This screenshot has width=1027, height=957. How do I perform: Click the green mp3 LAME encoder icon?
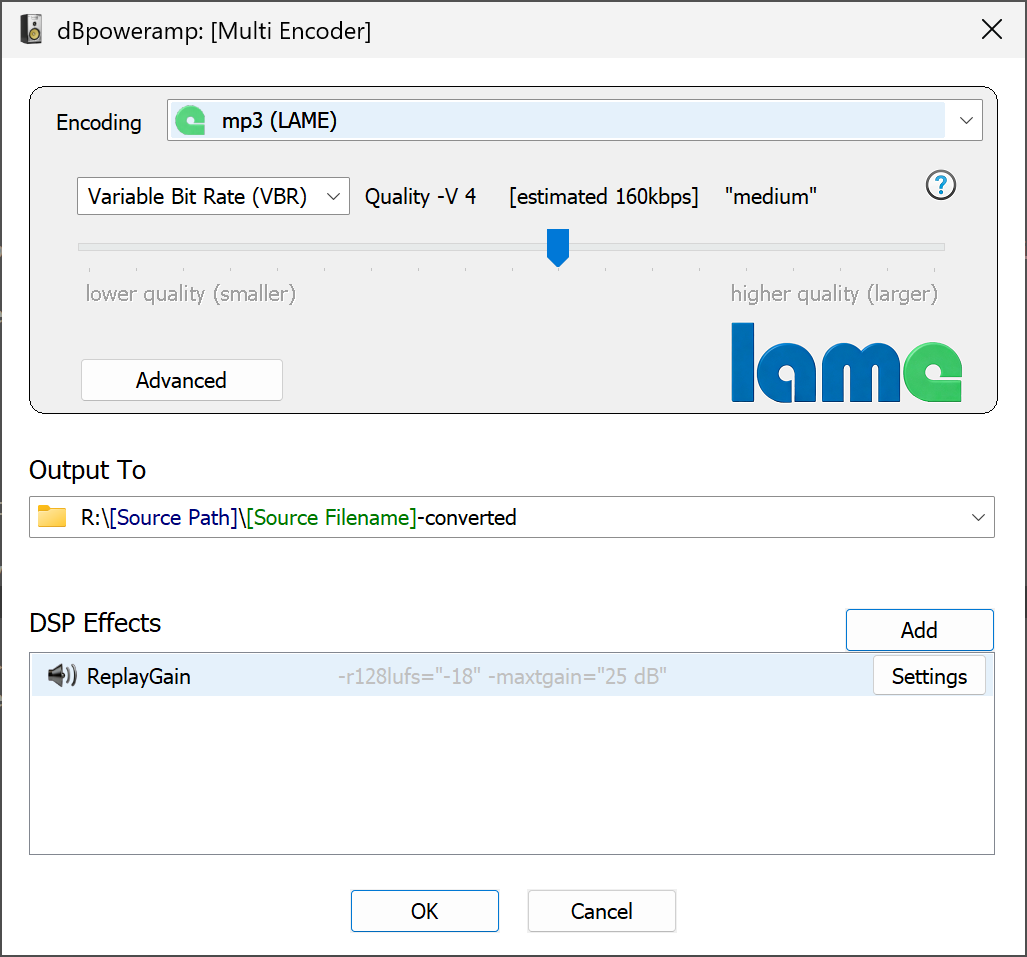tap(190, 121)
